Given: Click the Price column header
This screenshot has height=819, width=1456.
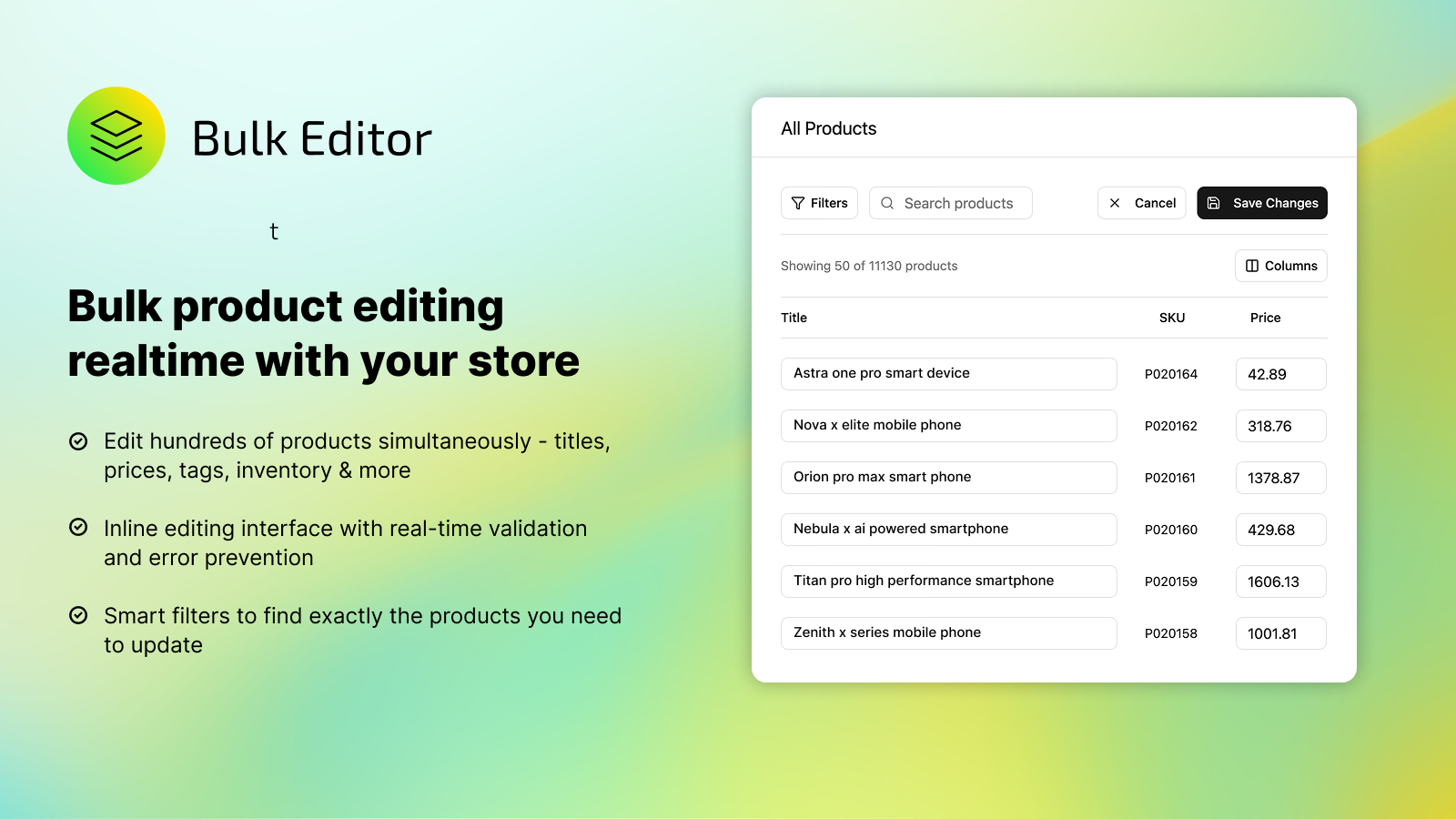Looking at the screenshot, I should [1265, 318].
